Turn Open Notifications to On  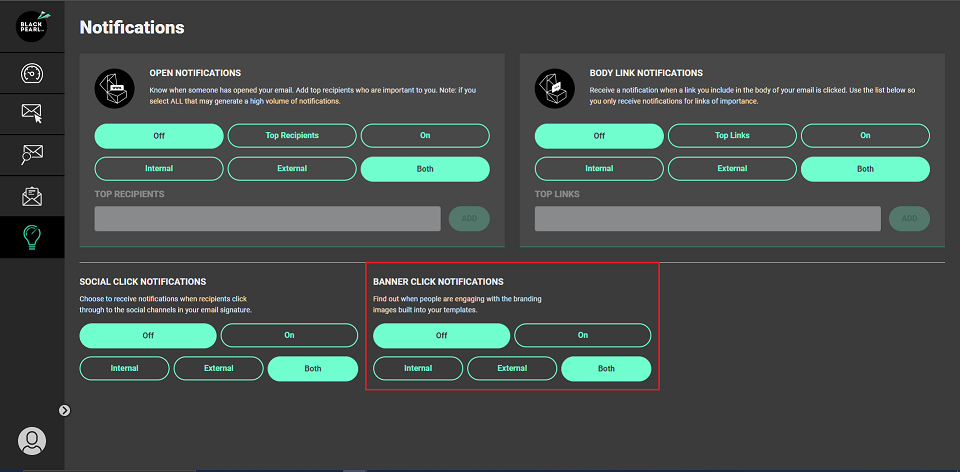425,136
